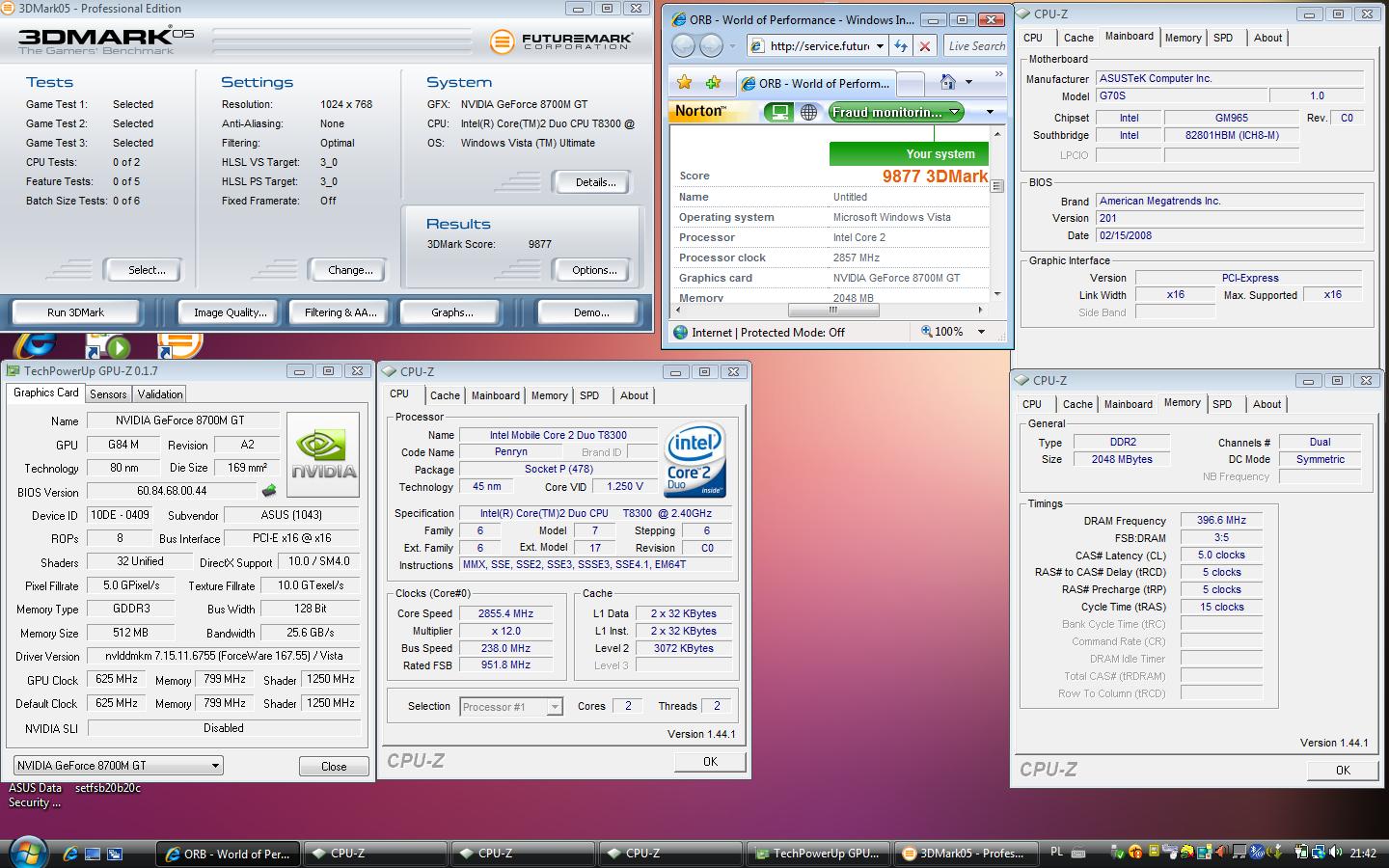
Task: Click the 3DMark05 taskbar button
Action: [x=965, y=854]
